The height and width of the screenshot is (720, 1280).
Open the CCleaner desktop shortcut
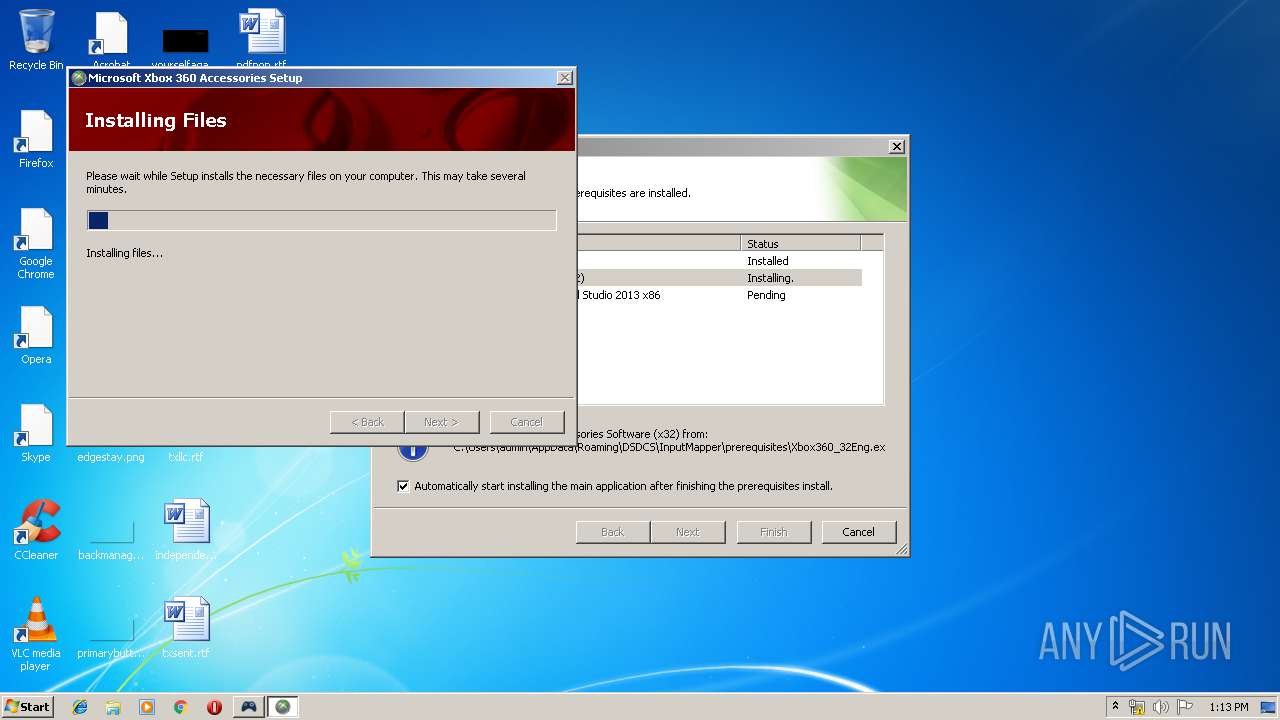pyautogui.click(x=36, y=530)
